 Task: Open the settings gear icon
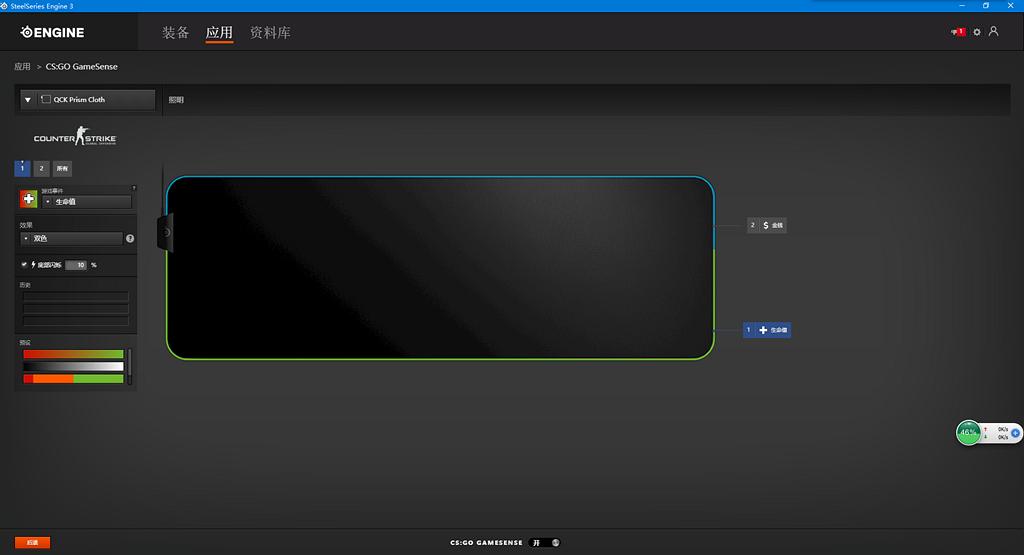click(x=977, y=31)
